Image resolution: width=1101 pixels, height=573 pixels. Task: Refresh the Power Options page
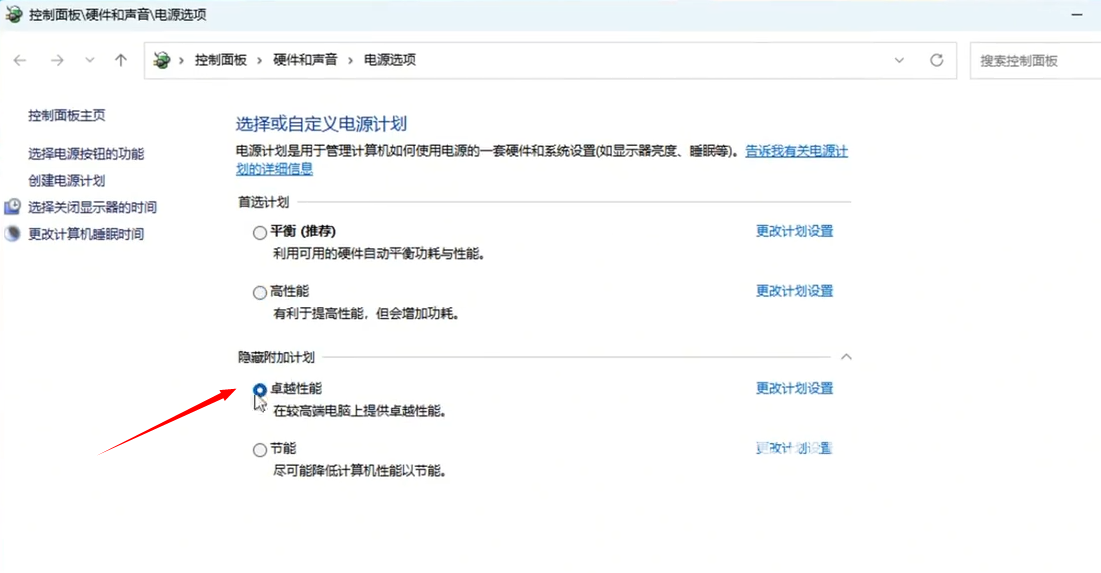(x=936, y=60)
